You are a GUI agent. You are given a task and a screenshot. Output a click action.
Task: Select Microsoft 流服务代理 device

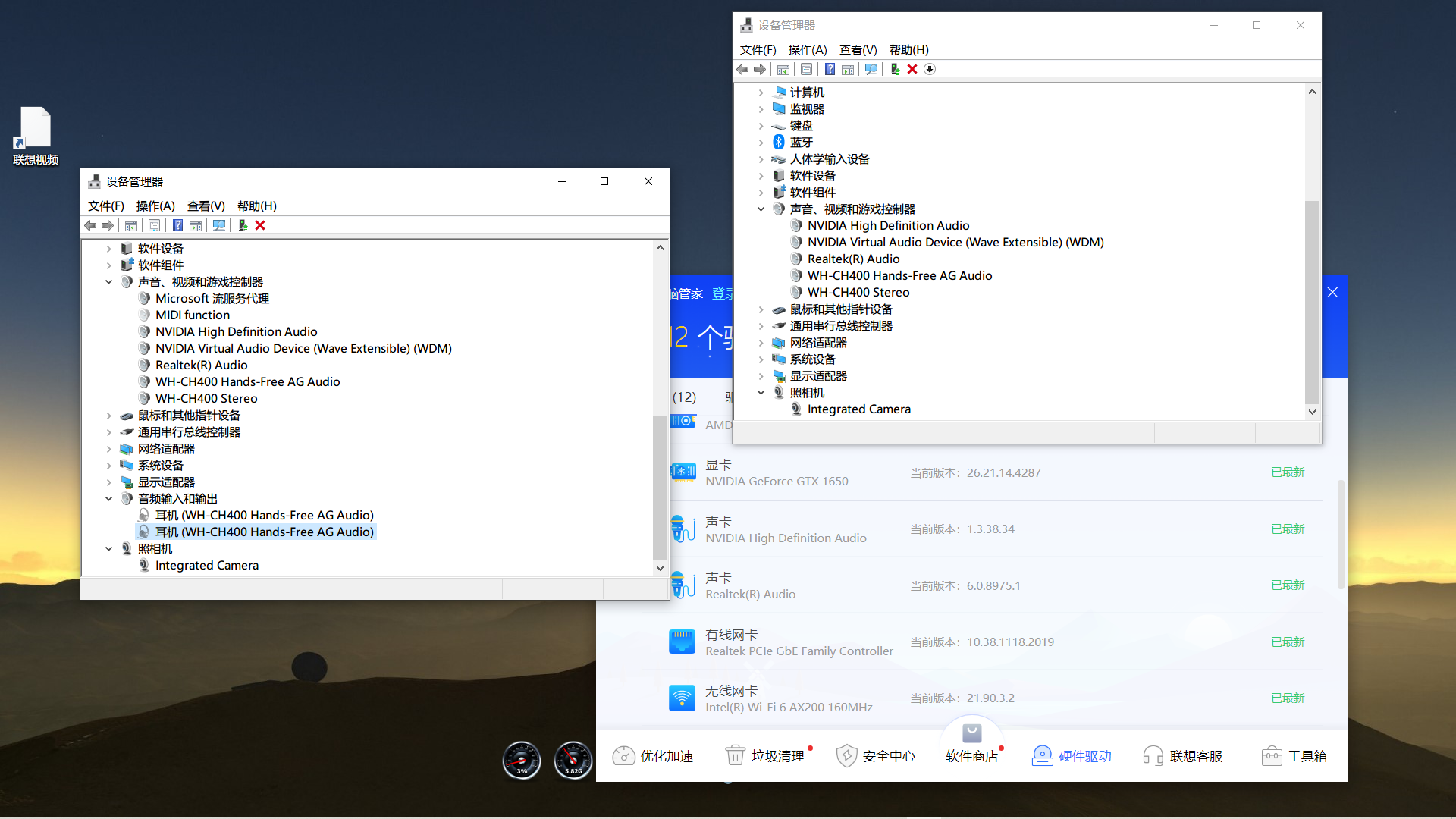coord(212,299)
